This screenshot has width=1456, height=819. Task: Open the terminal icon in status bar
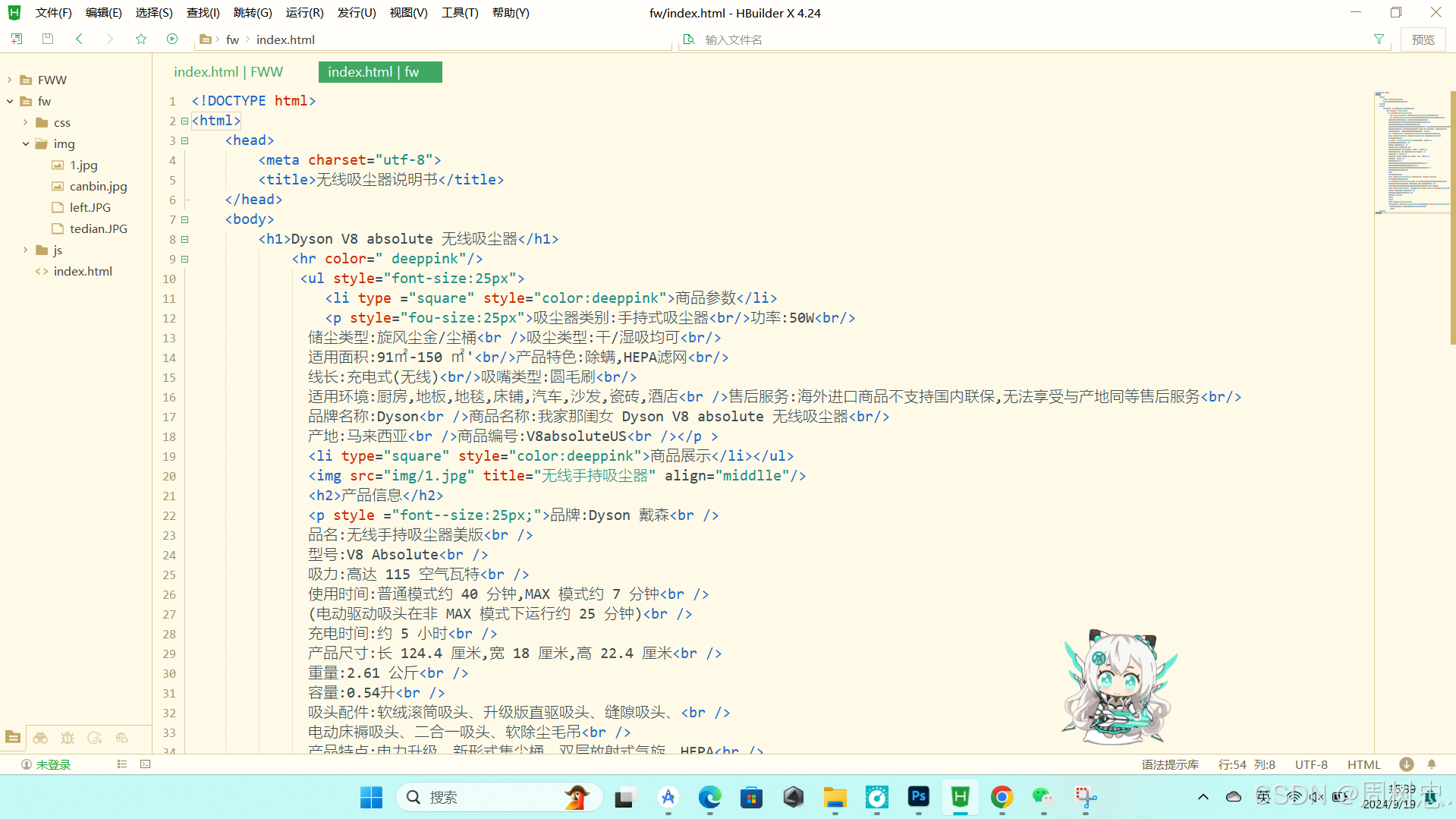tap(146, 764)
